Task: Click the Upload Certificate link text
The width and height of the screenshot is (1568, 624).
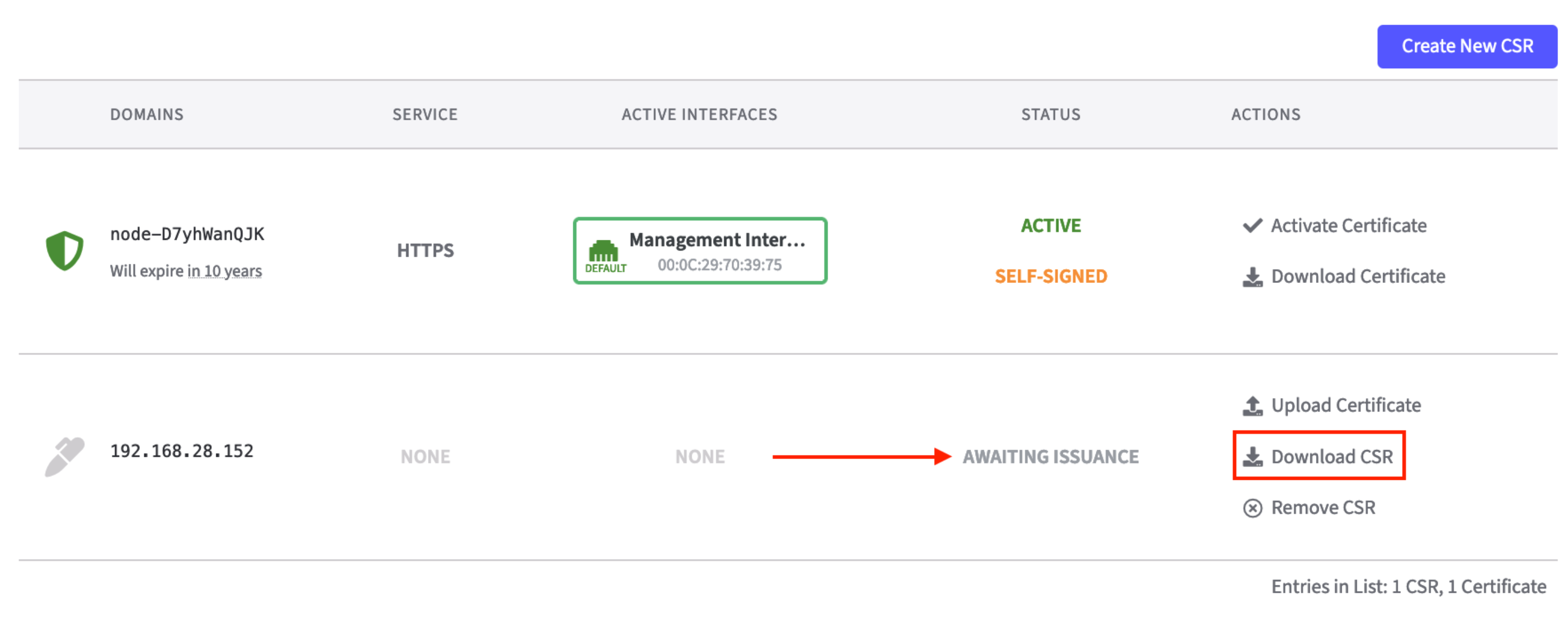Action: coord(1345,405)
